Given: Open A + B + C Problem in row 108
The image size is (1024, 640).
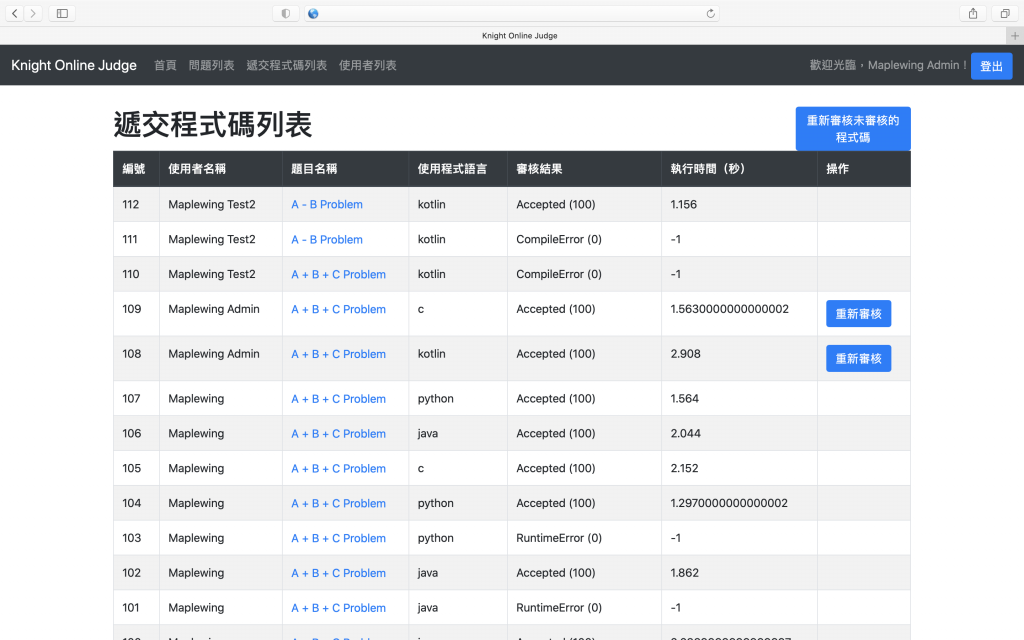Looking at the screenshot, I should (x=338, y=354).
